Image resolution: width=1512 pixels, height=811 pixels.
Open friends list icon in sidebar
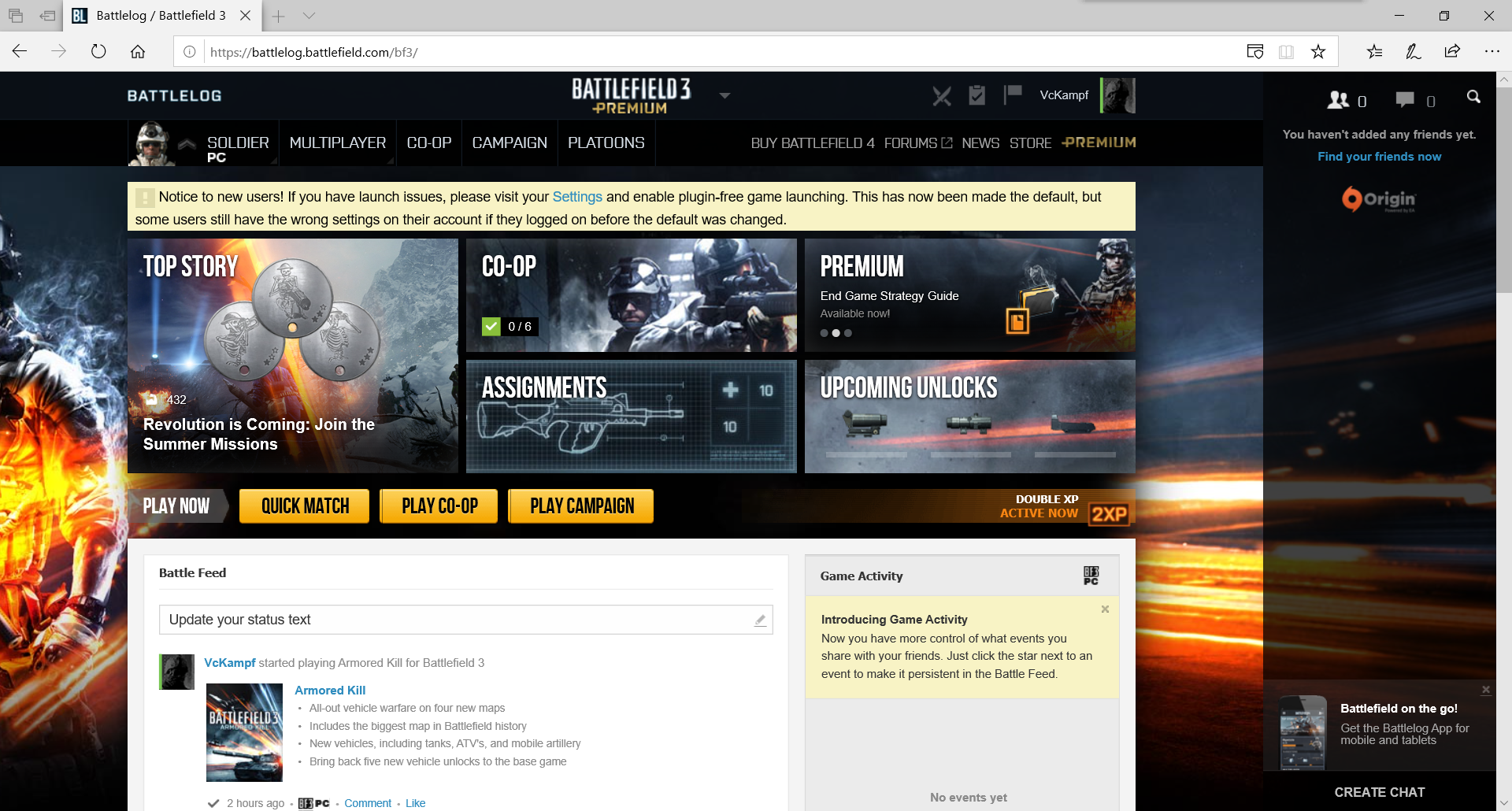click(1338, 100)
